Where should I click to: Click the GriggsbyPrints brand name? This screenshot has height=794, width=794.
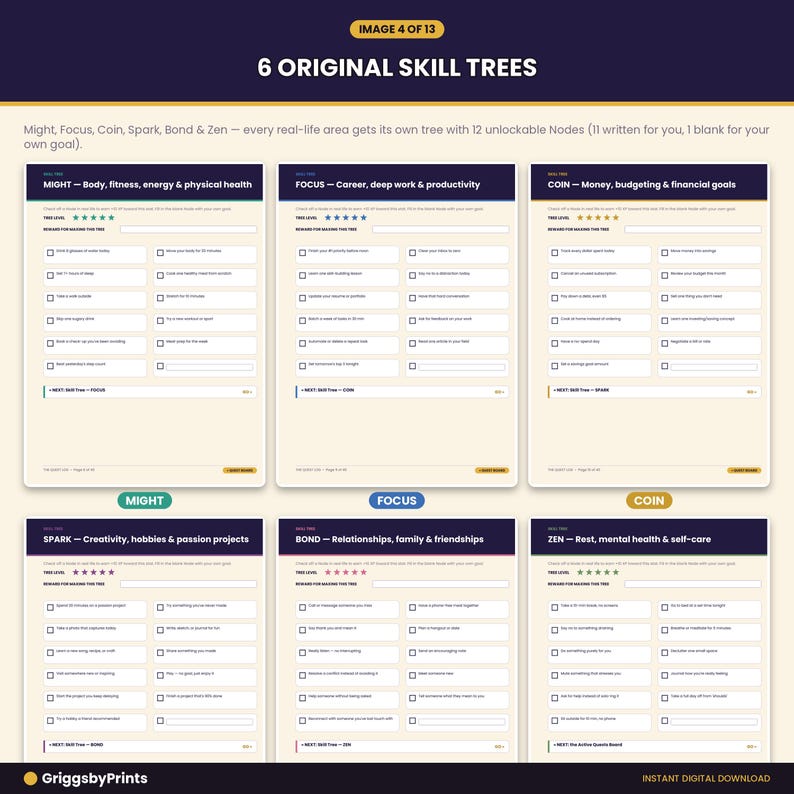click(x=95, y=778)
